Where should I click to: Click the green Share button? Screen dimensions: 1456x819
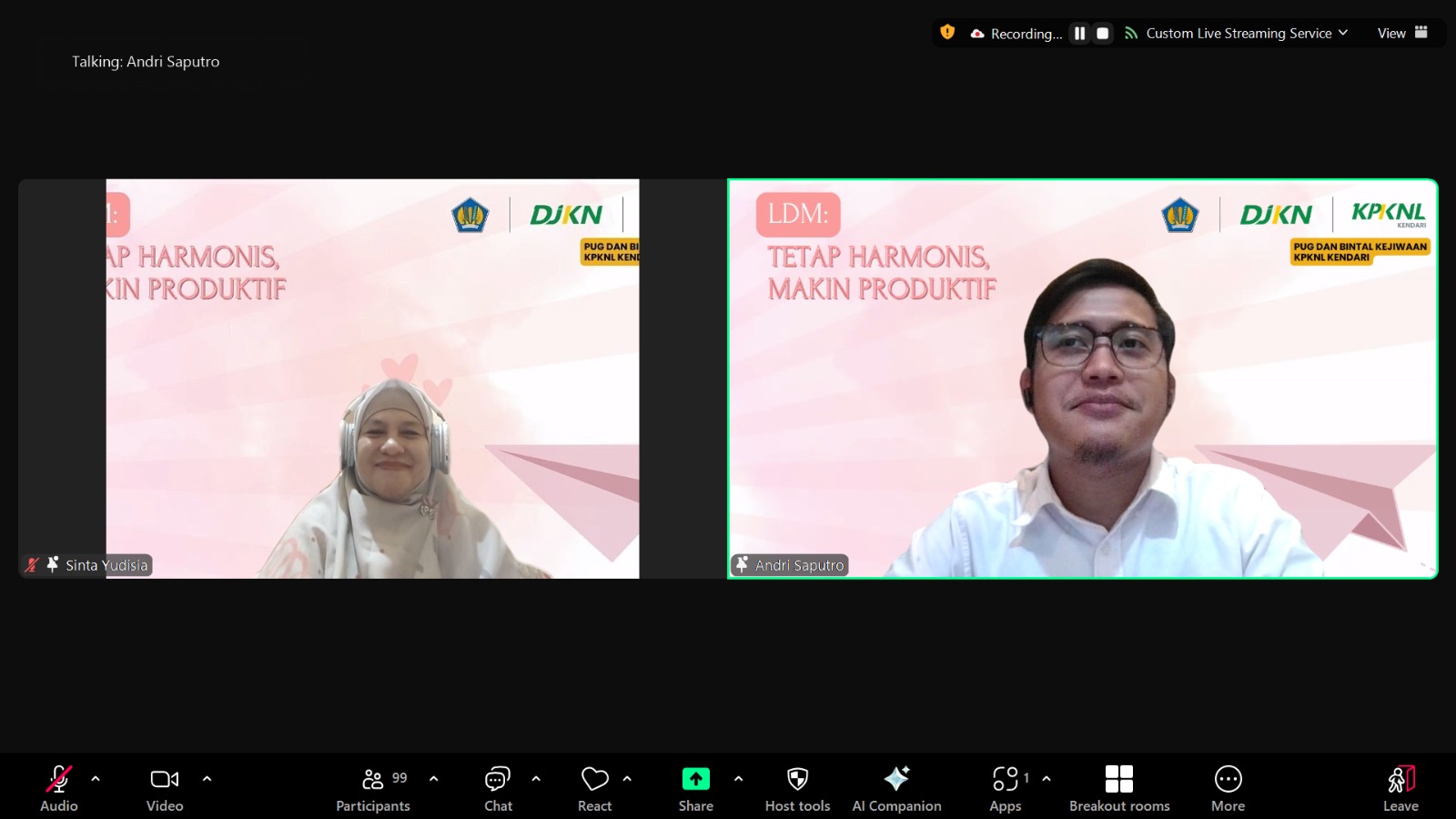[x=695, y=779]
